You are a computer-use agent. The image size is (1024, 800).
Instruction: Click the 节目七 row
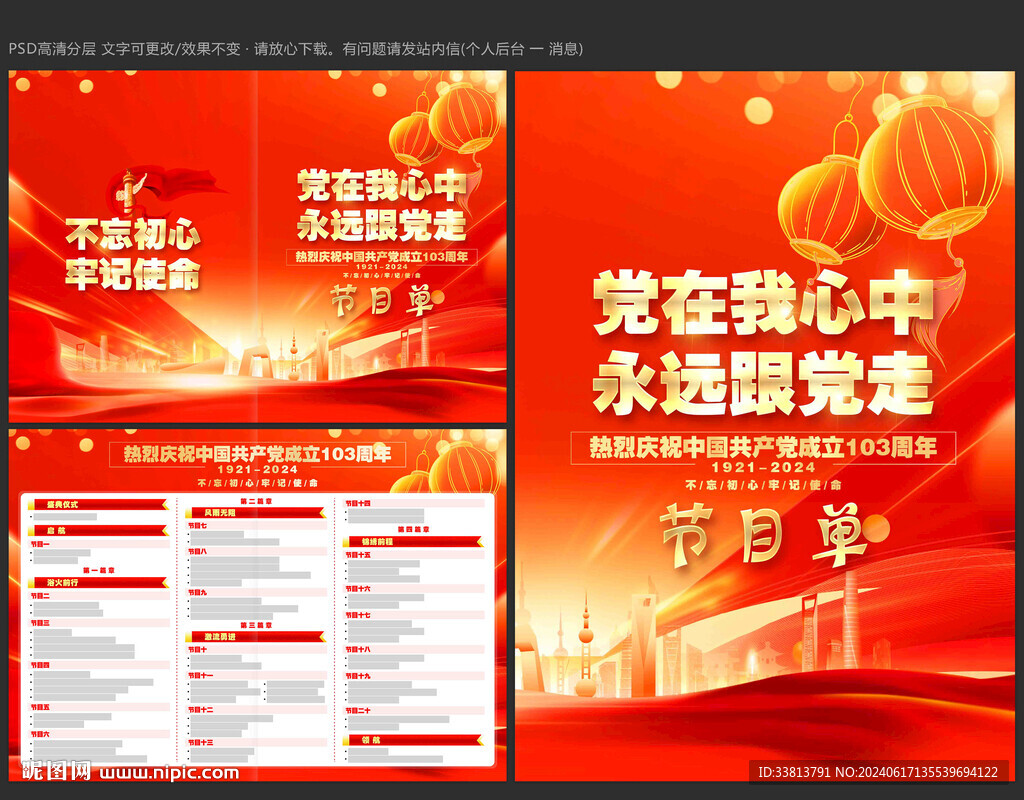click(x=257, y=525)
